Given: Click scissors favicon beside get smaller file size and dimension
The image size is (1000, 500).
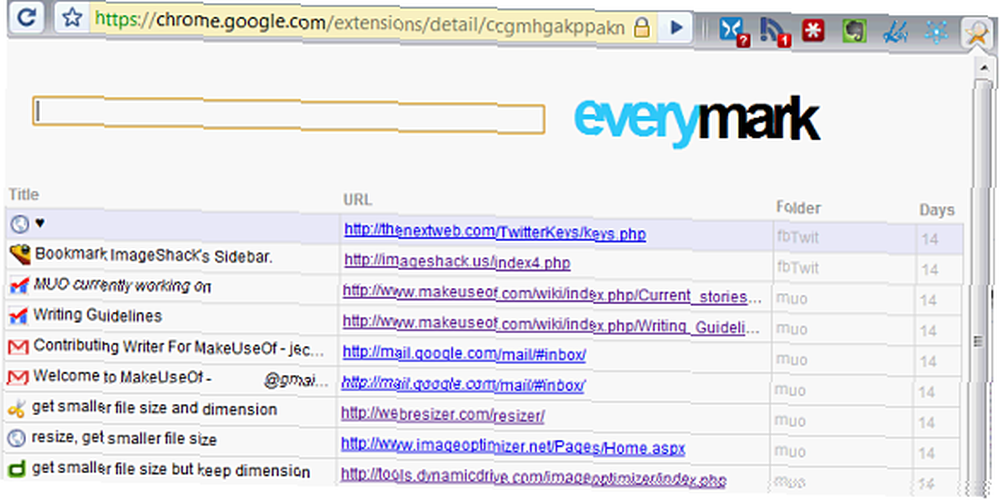Looking at the screenshot, I should click(17, 408).
